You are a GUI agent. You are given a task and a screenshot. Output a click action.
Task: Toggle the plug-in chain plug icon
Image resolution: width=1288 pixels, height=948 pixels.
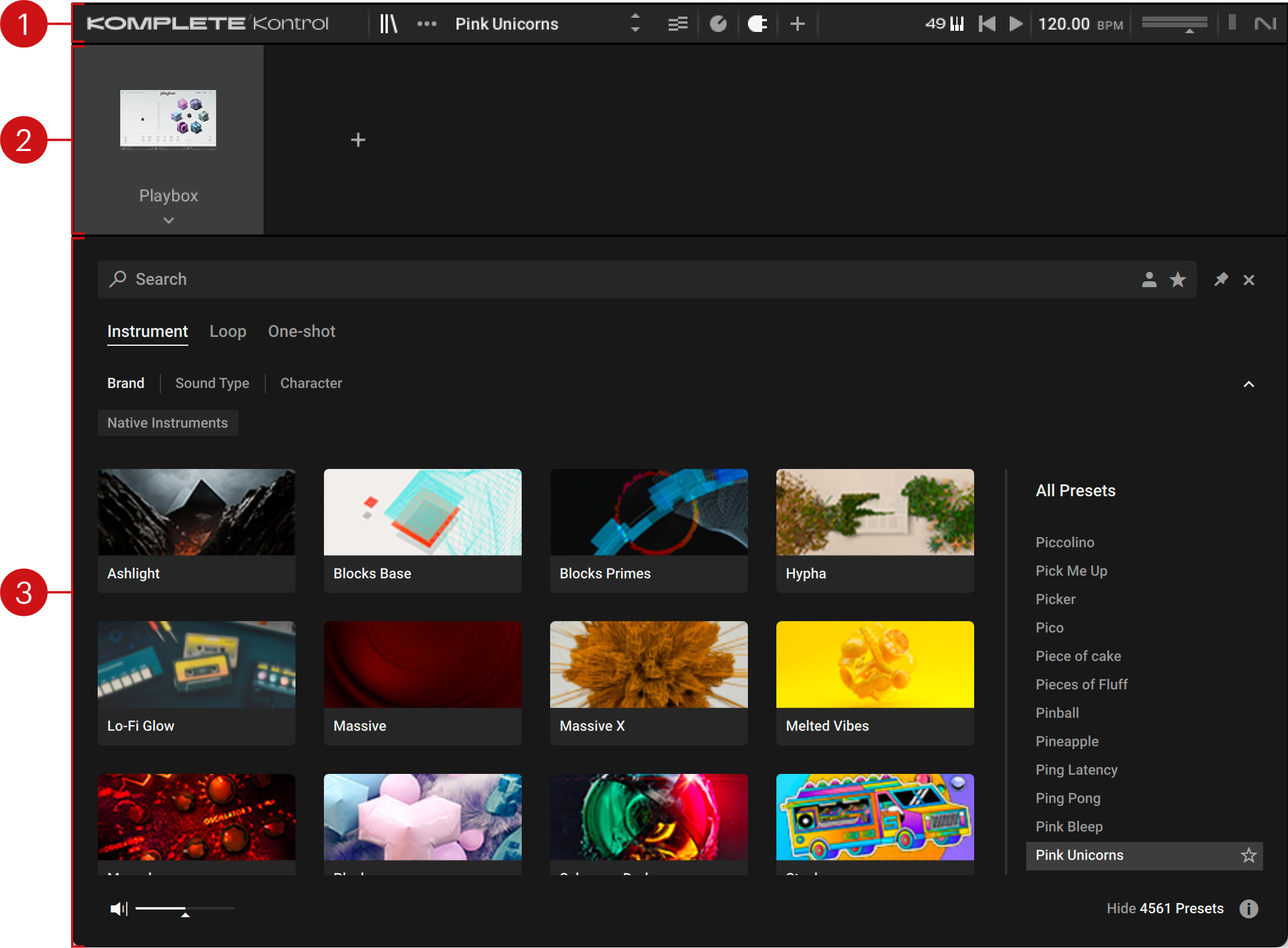point(757,24)
